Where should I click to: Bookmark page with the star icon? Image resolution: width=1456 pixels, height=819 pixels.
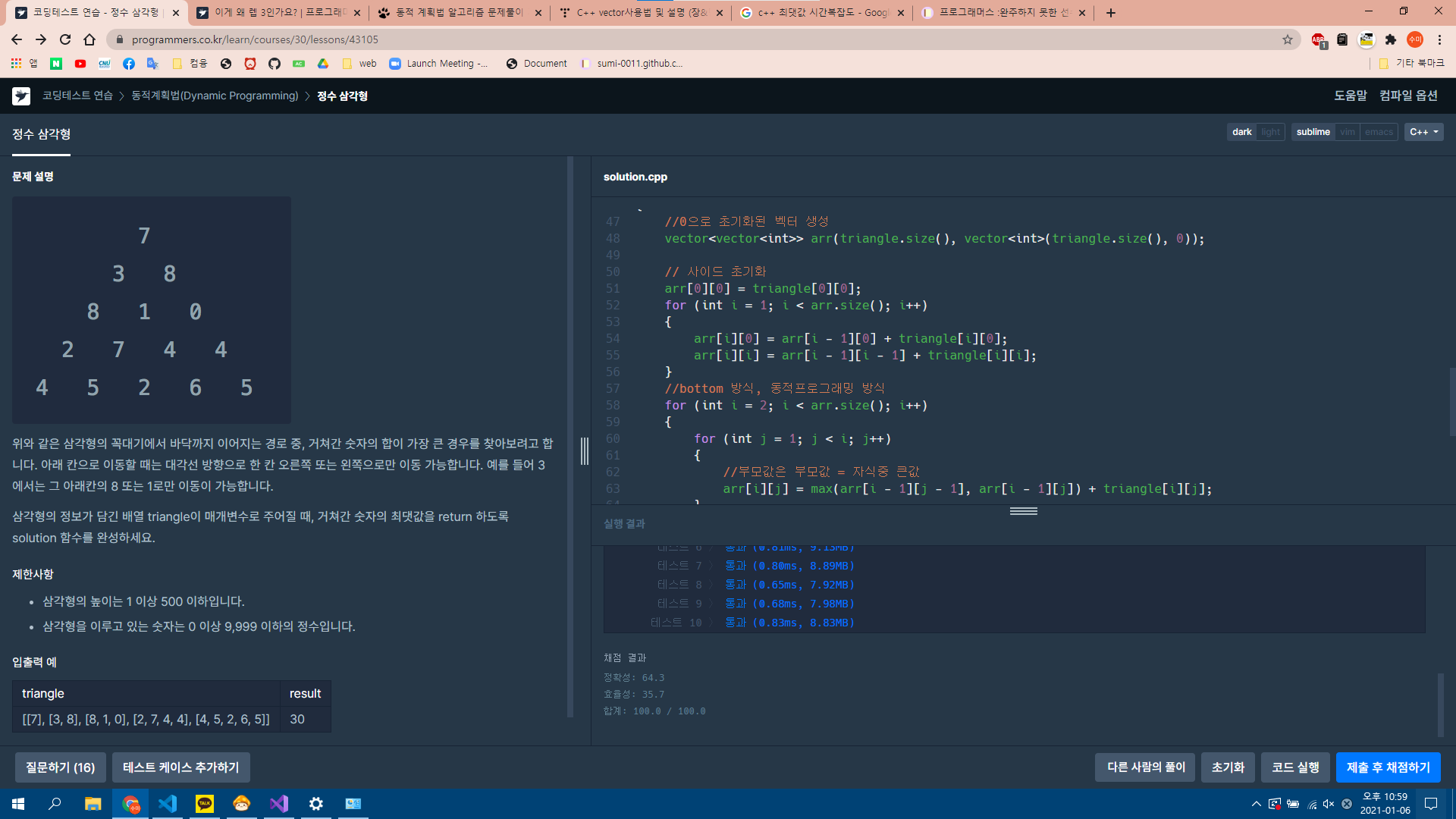tap(1288, 39)
